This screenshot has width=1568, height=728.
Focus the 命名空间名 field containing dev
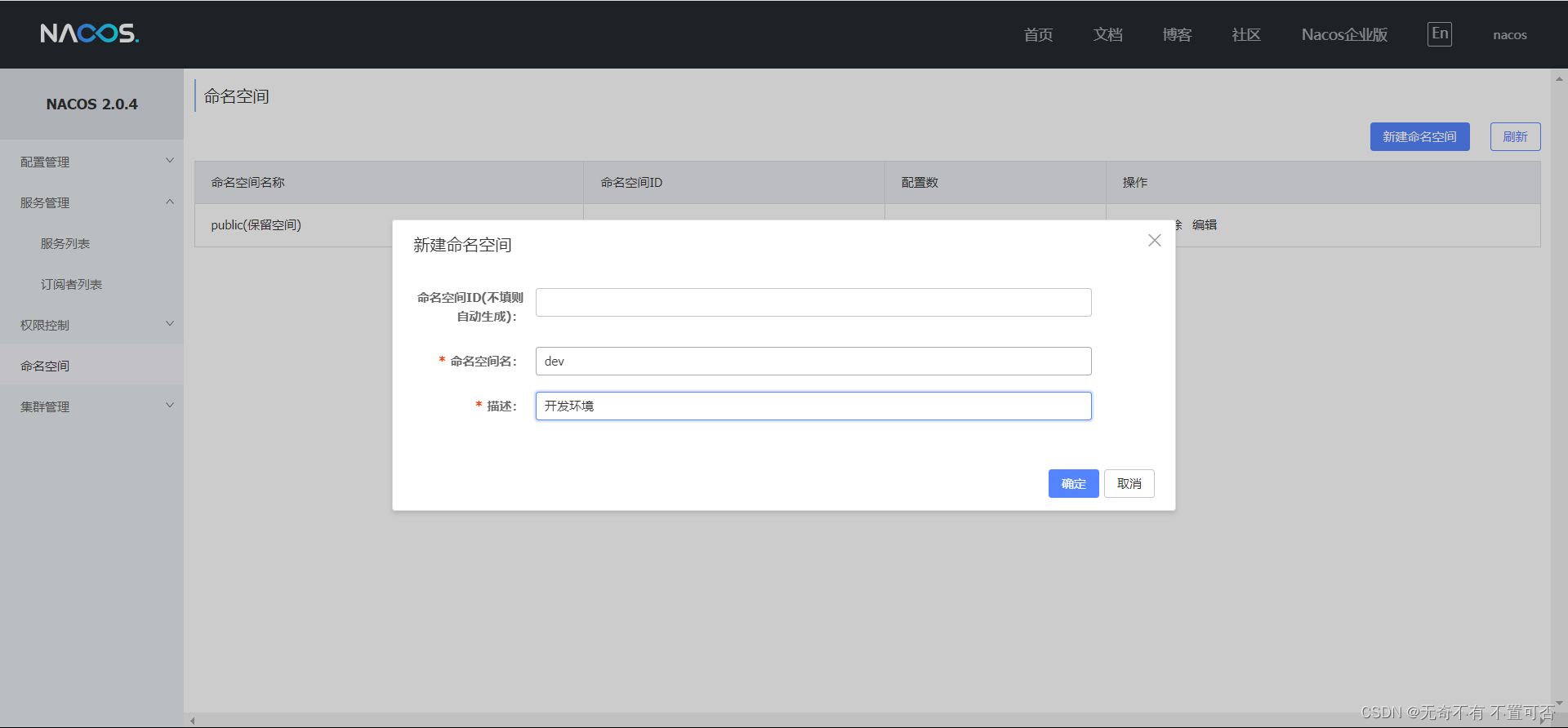pyautogui.click(x=813, y=361)
